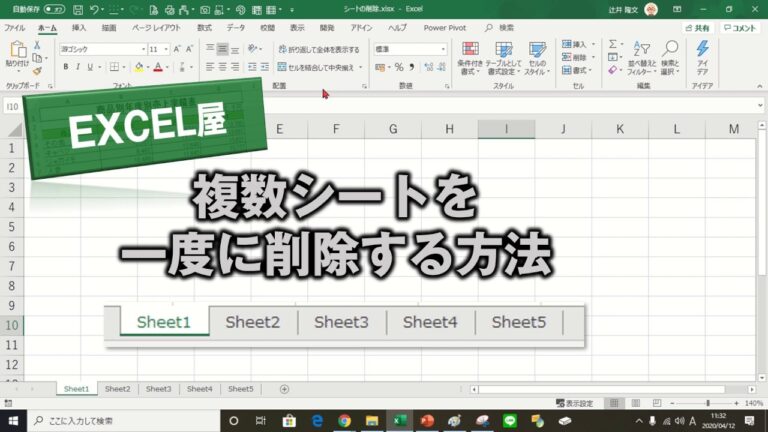Screen dimensions: 768x432
Task: Click the Increase Indent icon
Action: coord(264,67)
